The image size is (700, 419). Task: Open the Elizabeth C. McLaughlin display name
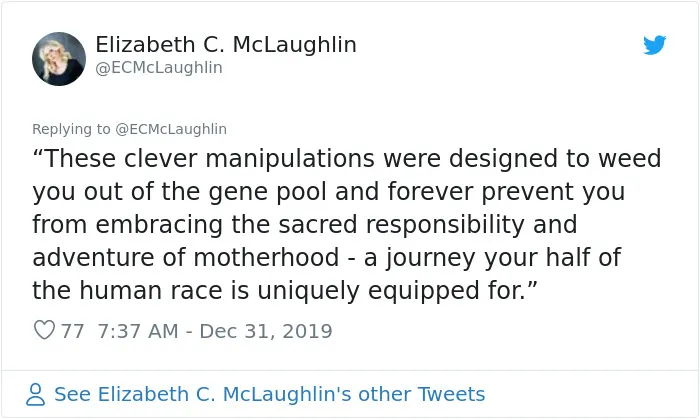pos(226,45)
